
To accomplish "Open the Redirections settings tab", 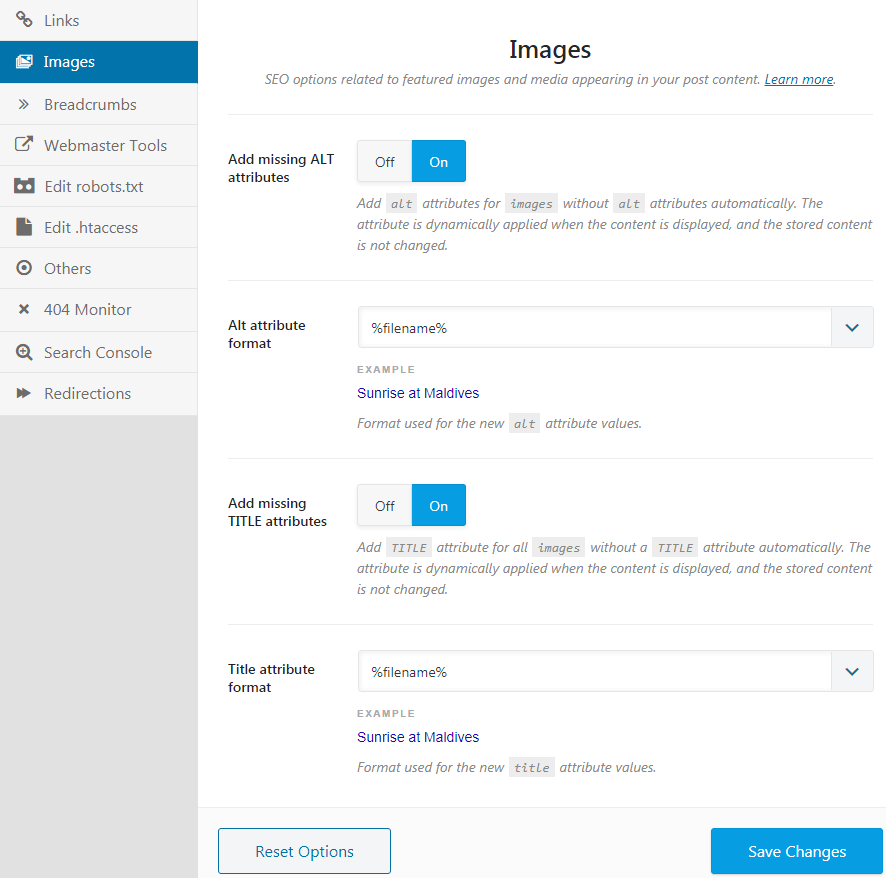I will click(x=87, y=394).
